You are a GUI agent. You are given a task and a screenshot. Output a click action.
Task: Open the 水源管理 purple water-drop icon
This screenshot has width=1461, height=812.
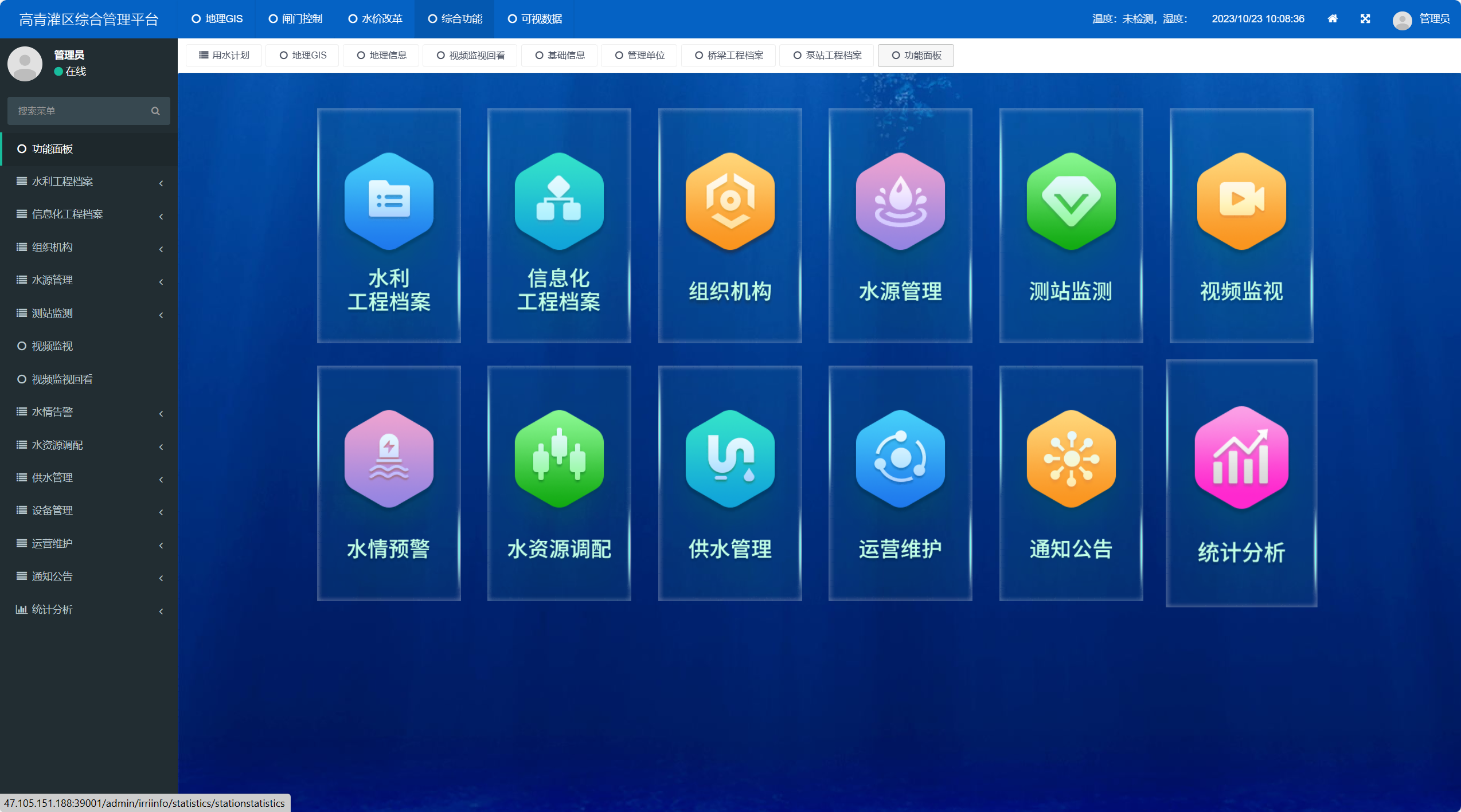pyautogui.click(x=900, y=201)
